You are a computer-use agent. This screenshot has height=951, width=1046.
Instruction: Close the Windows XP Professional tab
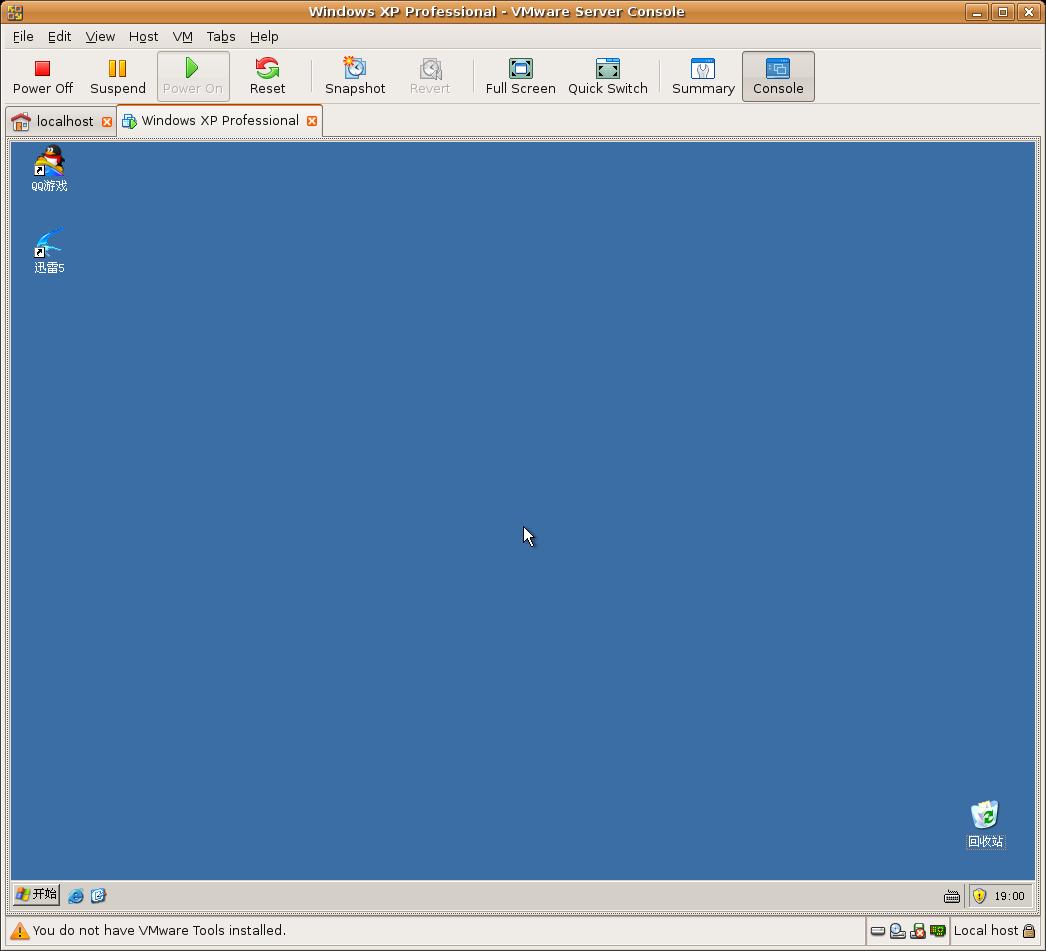tap(312, 121)
